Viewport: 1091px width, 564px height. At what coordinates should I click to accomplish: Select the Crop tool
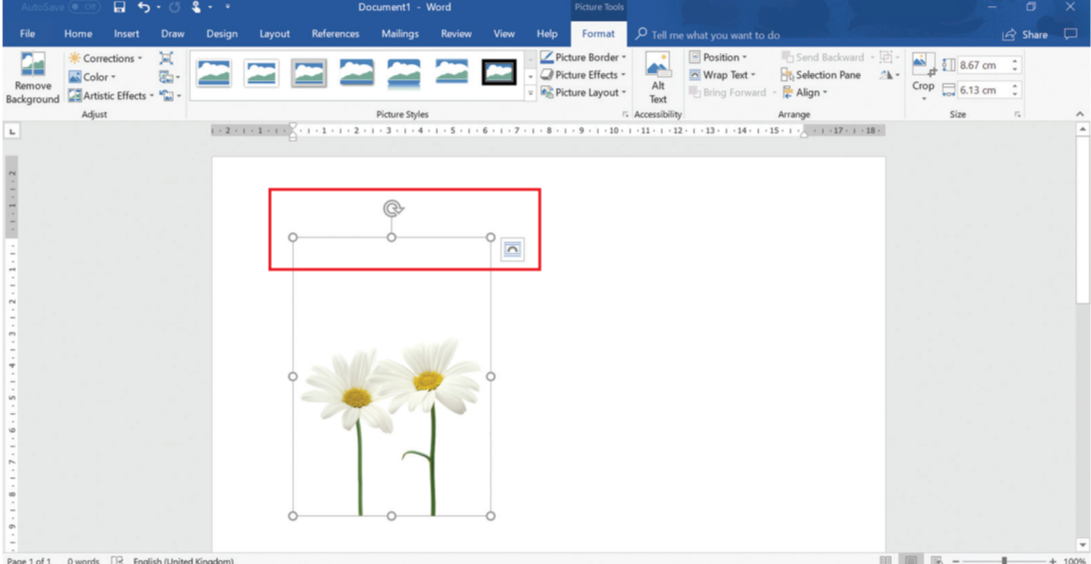tap(923, 73)
